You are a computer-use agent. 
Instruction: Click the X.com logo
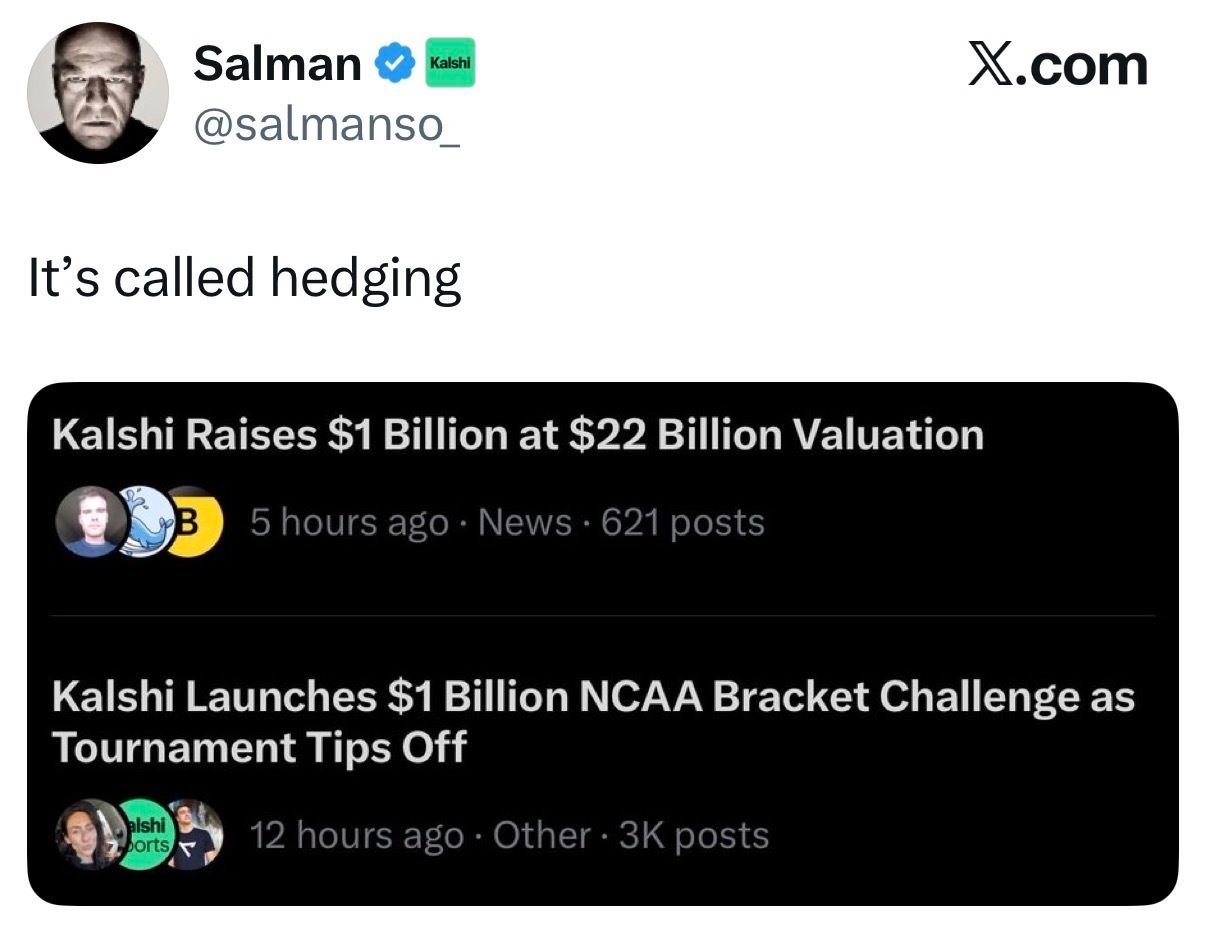[x=1058, y=66]
